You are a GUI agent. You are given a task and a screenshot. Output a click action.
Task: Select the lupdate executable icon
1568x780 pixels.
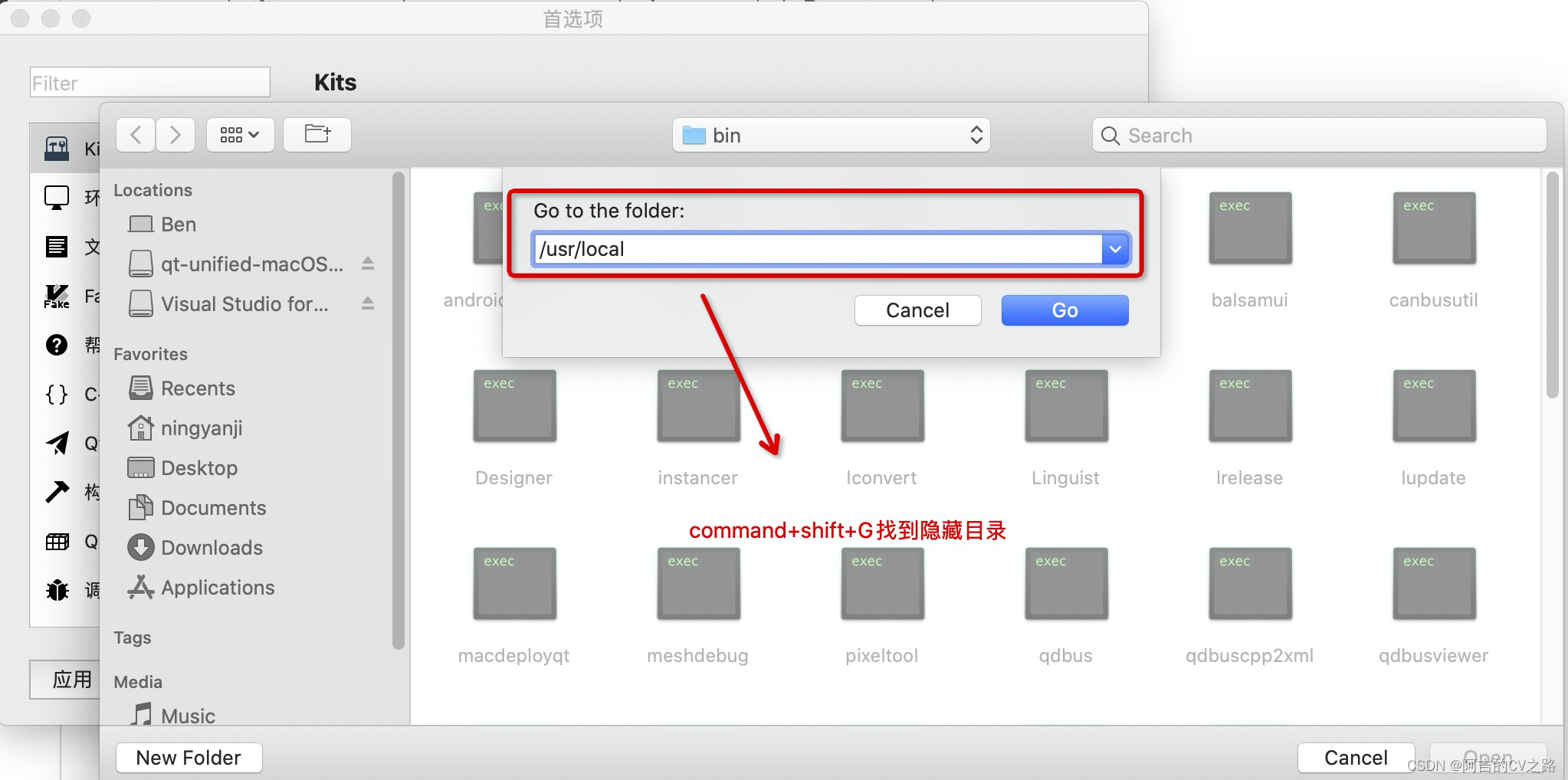[x=1434, y=406]
